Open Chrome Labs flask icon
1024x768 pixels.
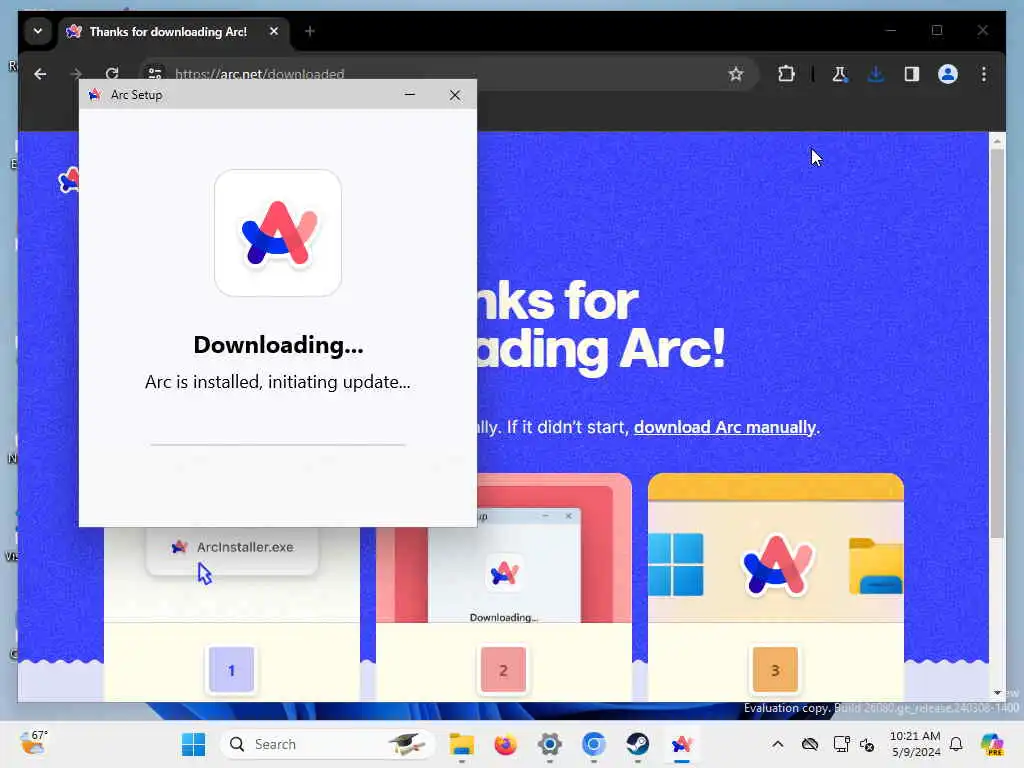click(x=840, y=74)
